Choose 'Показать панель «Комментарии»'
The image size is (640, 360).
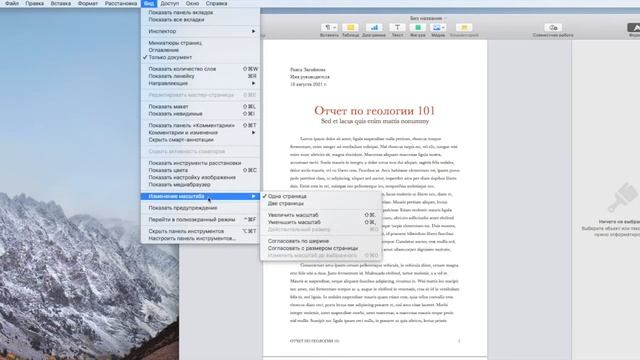(x=200, y=125)
